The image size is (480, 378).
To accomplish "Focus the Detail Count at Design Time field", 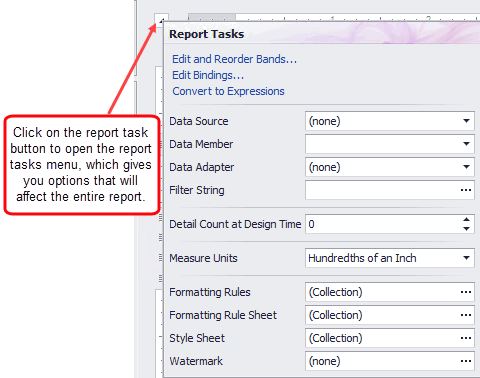I will (x=383, y=224).
